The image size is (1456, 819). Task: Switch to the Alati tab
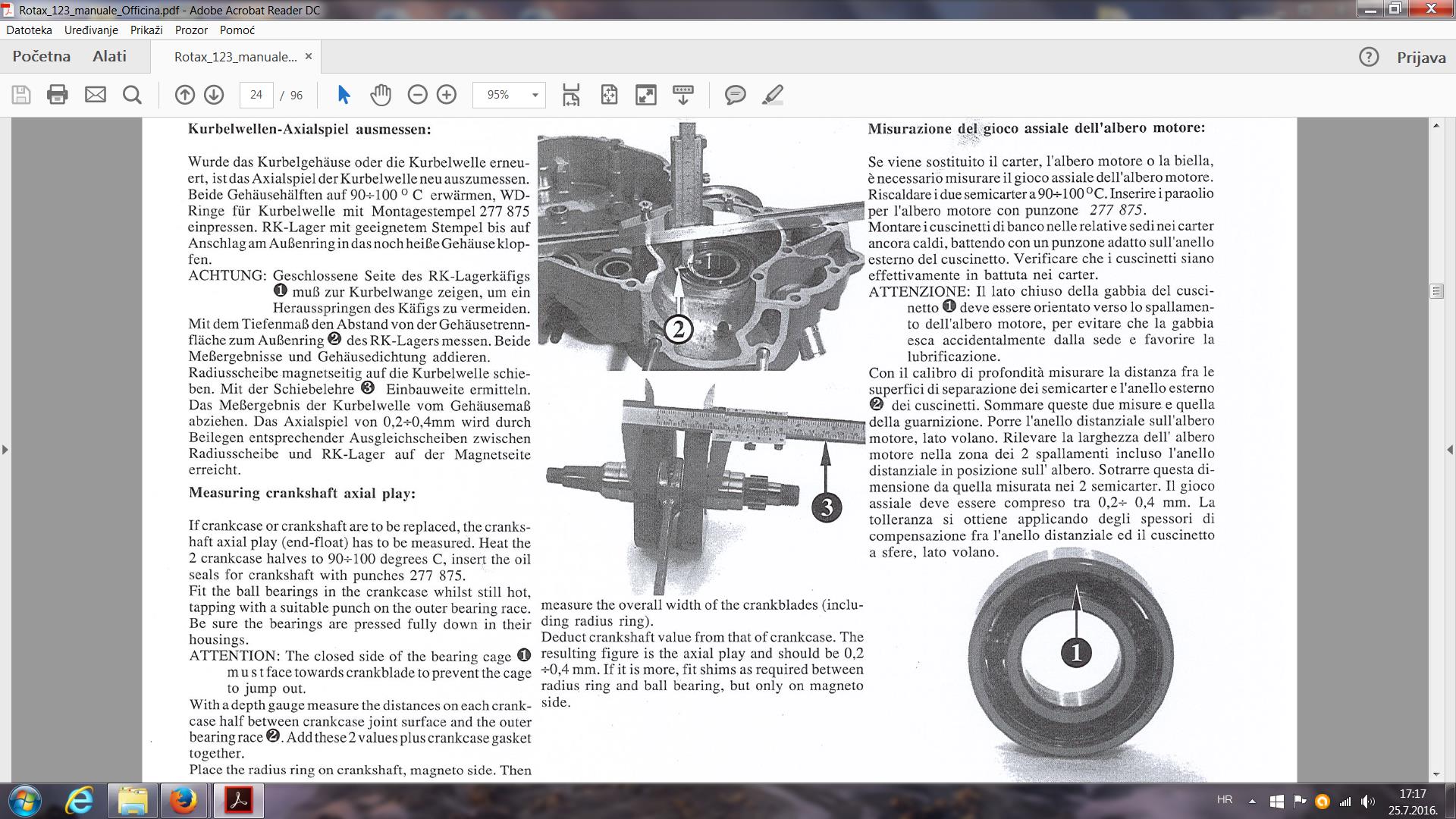click(x=109, y=56)
